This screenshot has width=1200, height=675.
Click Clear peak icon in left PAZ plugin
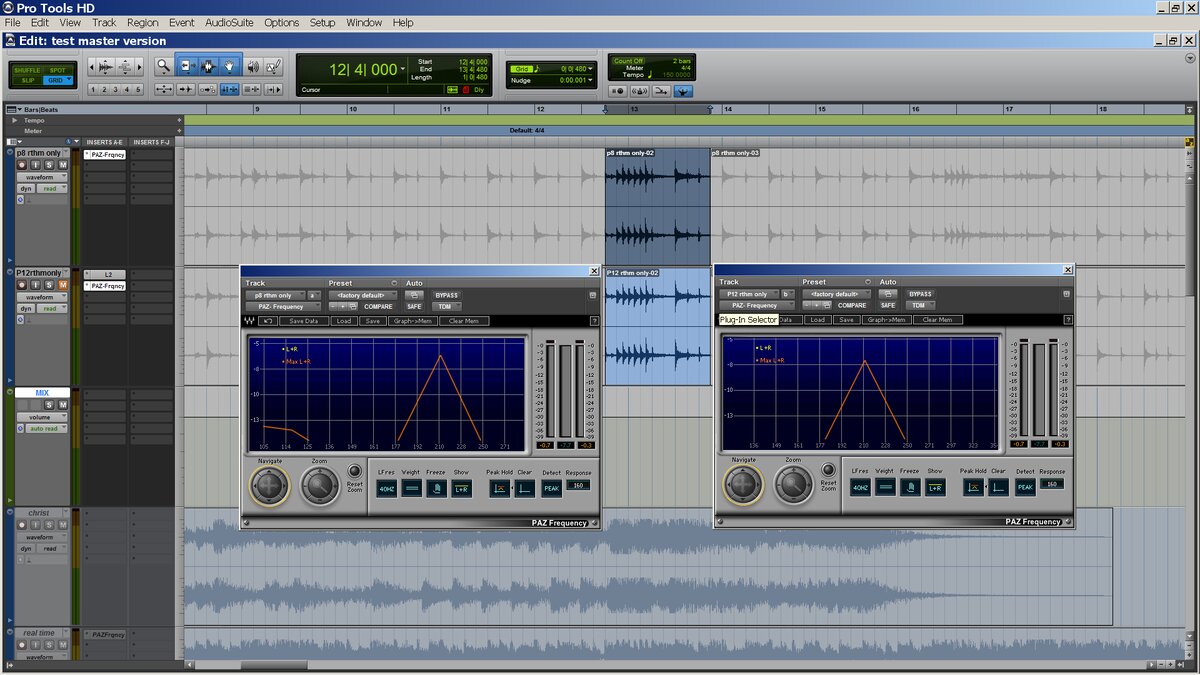[524, 488]
